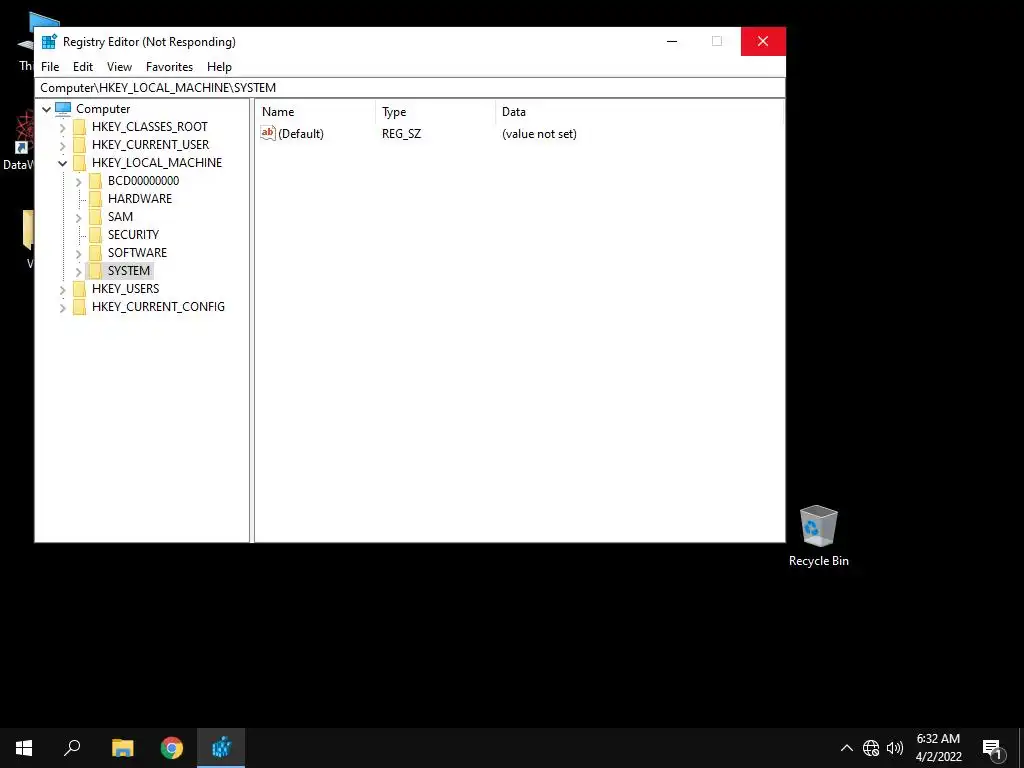
Task: Click the registry path address bar
Action: 410,88
